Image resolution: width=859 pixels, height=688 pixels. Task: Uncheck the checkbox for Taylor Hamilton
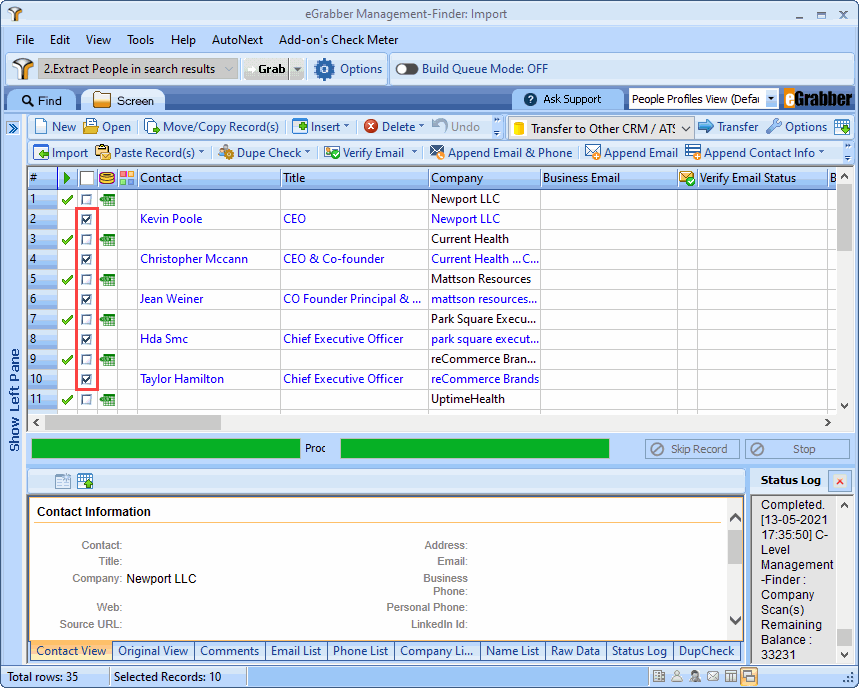pyautogui.click(x=86, y=380)
